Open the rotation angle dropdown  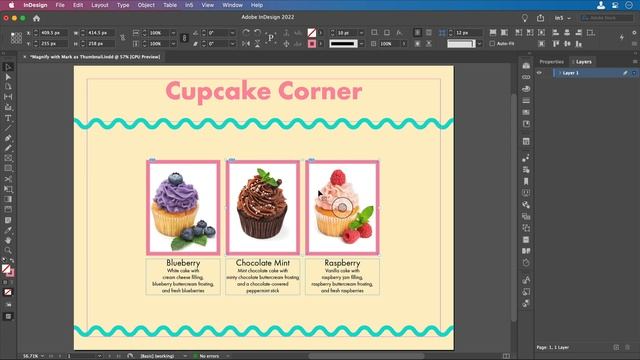pos(232,33)
